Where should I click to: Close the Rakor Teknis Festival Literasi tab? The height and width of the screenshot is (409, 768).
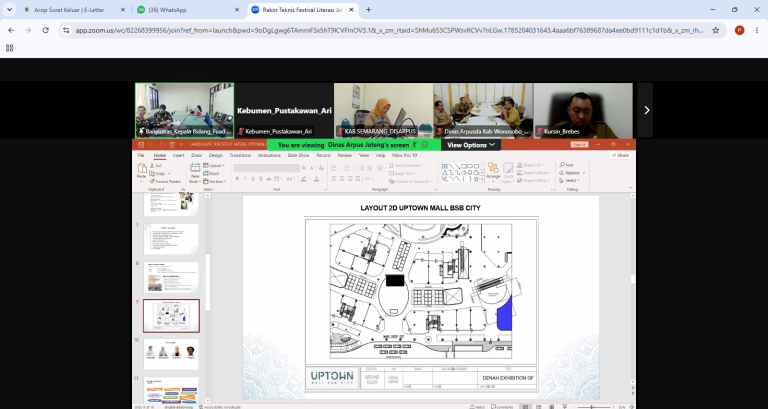pyautogui.click(x=351, y=10)
